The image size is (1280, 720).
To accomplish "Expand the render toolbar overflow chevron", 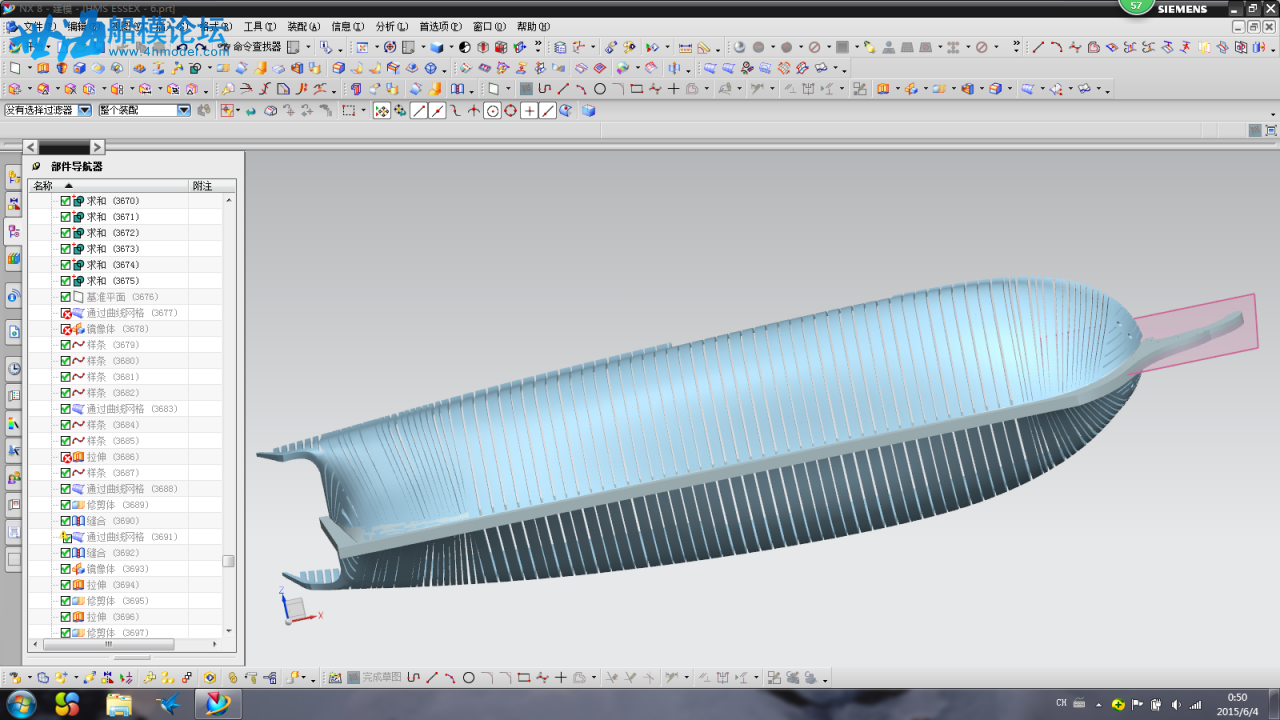I will [1016, 46].
